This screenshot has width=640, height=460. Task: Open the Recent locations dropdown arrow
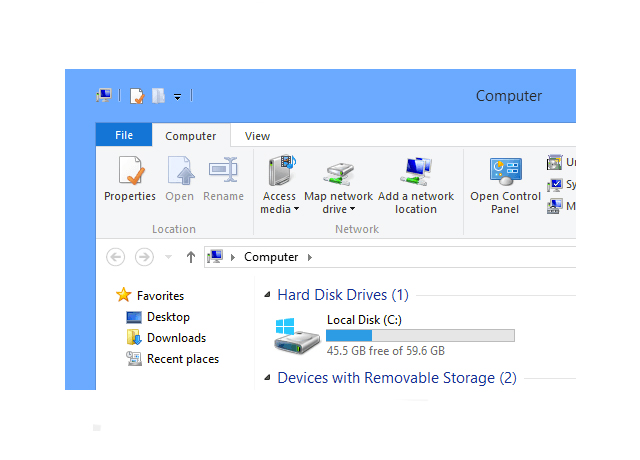(x=168, y=257)
